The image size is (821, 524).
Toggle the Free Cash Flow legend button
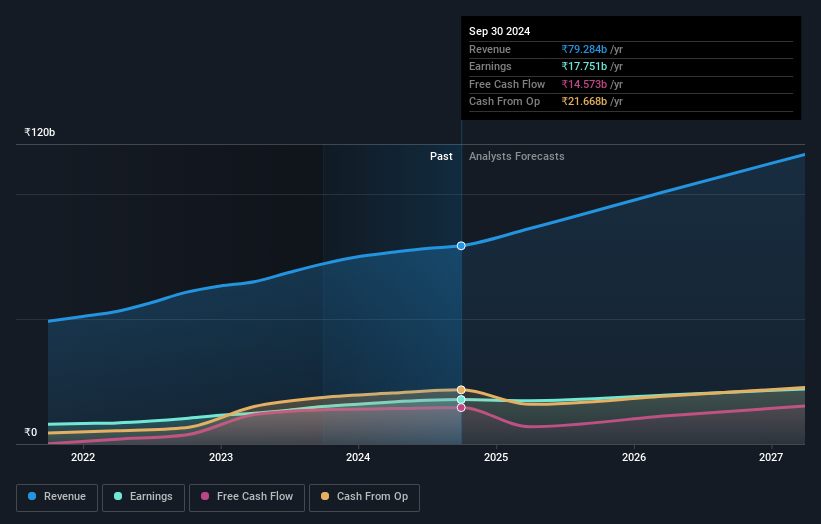tap(247, 497)
